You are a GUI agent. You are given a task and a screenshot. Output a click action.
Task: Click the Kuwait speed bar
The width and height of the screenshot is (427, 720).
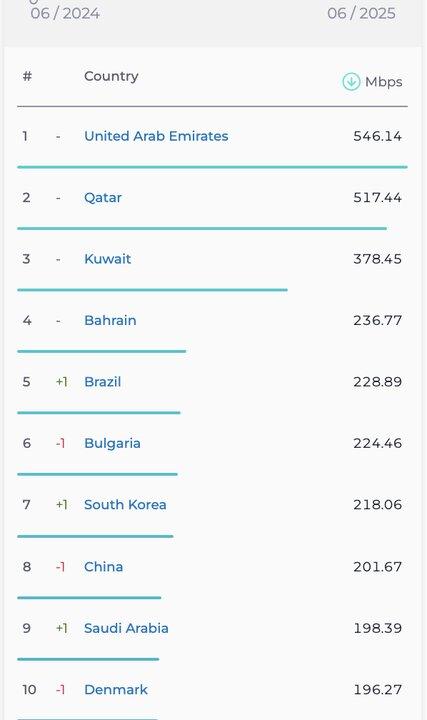click(x=152, y=290)
